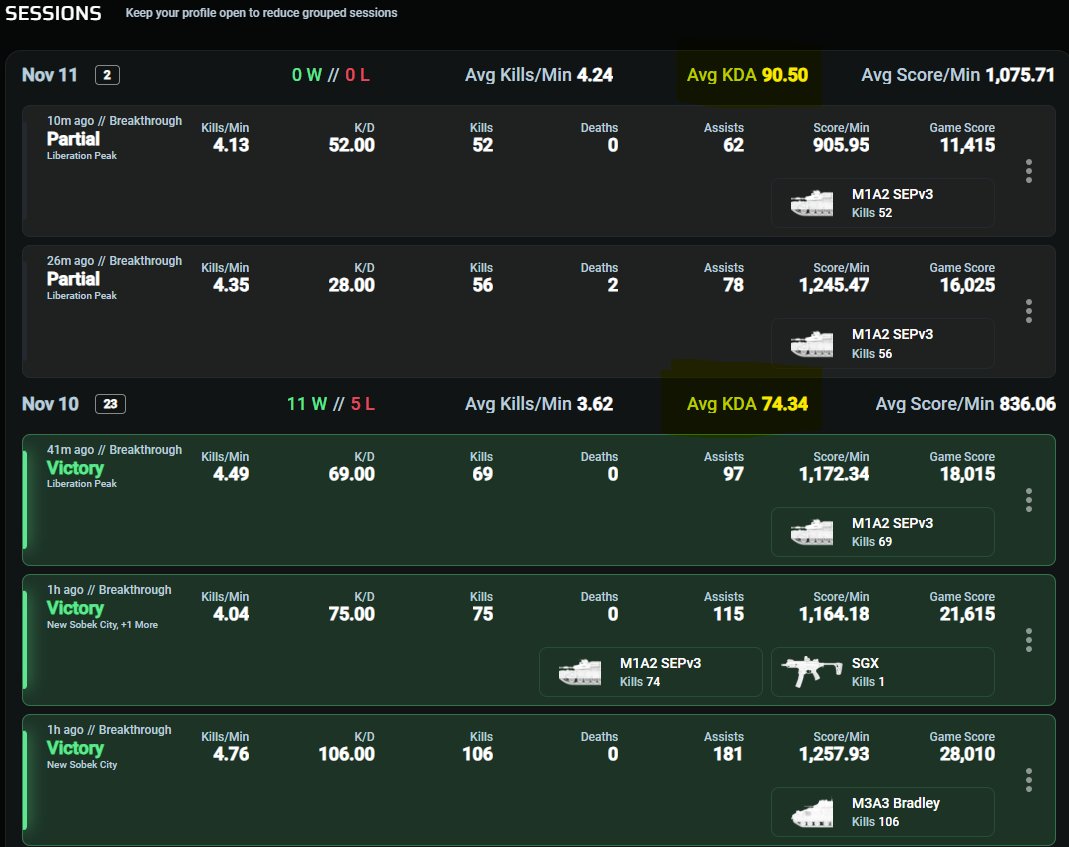Screen dimensions: 1069x847
Task: Click the Assists 115 value
Action: (728, 614)
